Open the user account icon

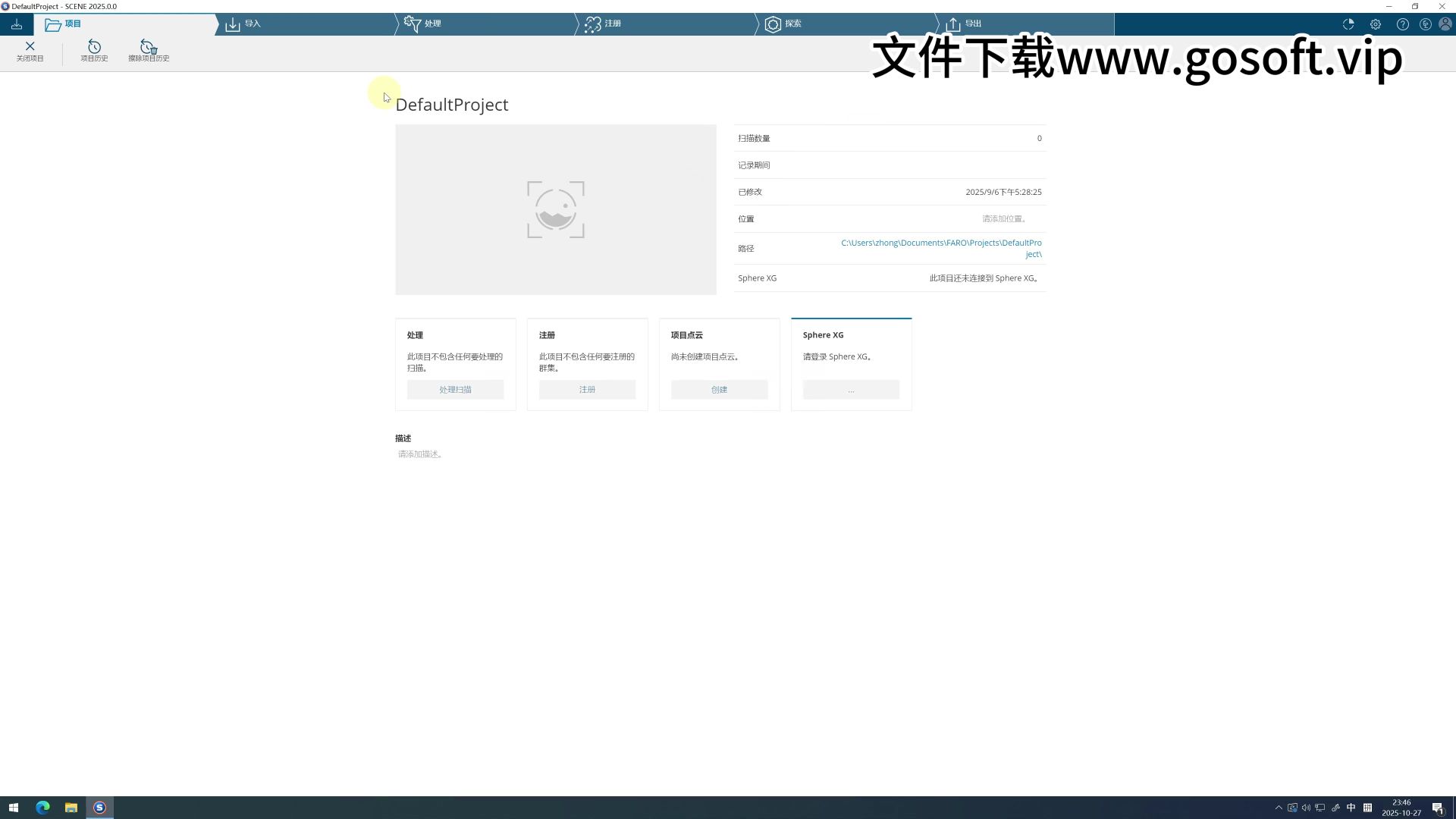[x=1445, y=24]
